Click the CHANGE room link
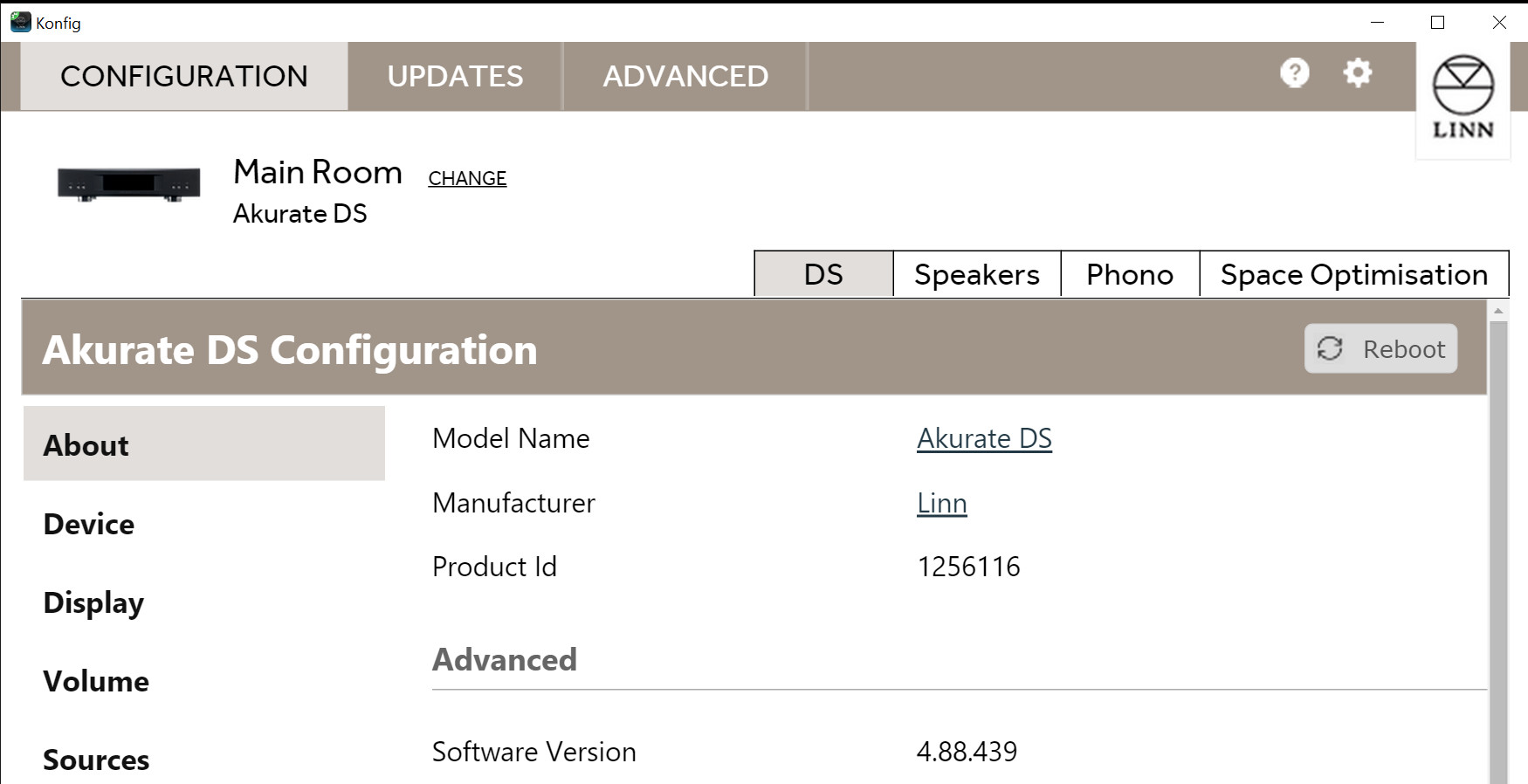Image resolution: width=1528 pixels, height=784 pixels. click(467, 178)
